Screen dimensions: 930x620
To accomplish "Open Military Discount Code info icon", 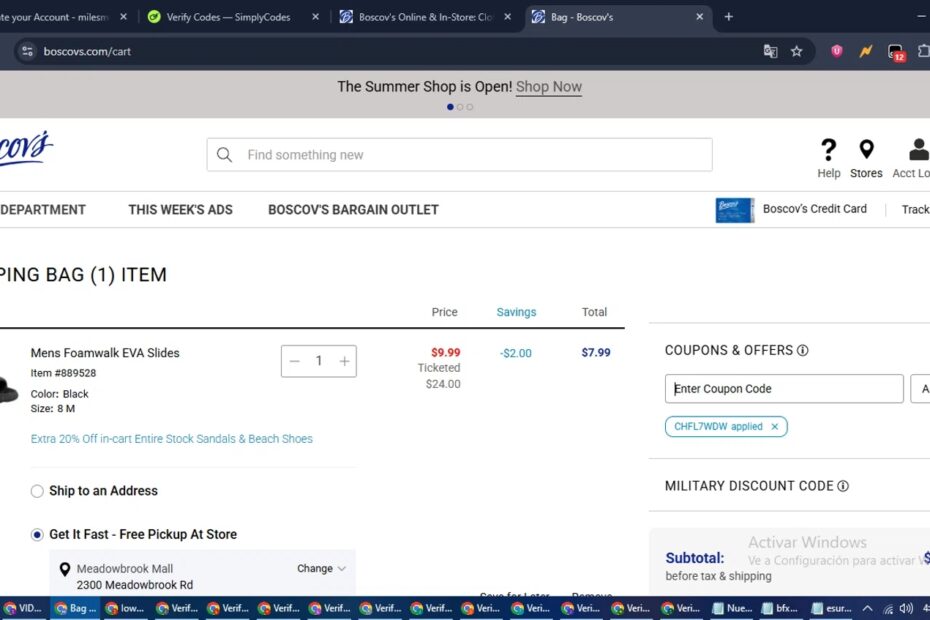I will [x=843, y=486].
